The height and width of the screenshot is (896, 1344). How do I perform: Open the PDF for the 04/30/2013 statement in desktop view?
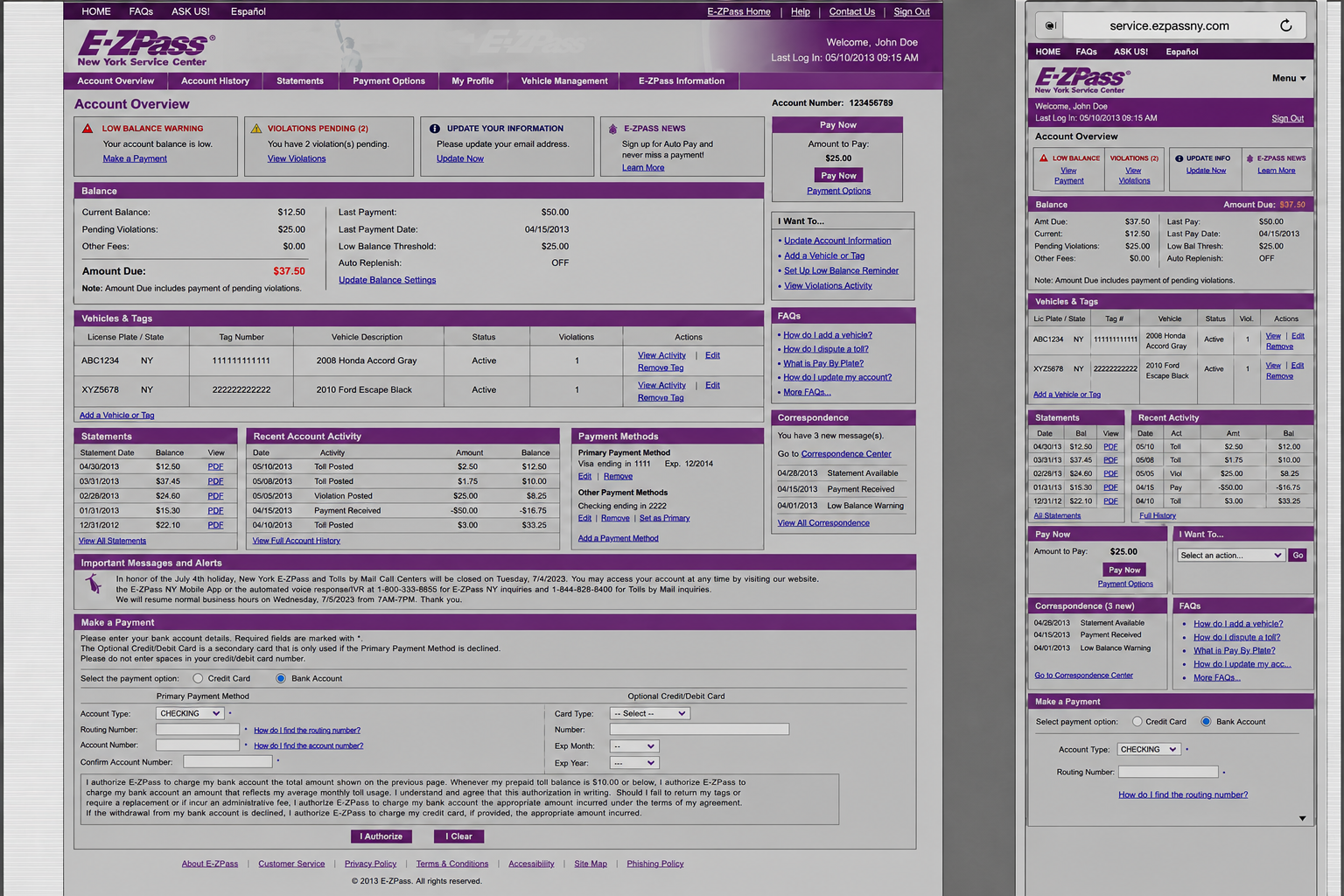click(215, 467)
